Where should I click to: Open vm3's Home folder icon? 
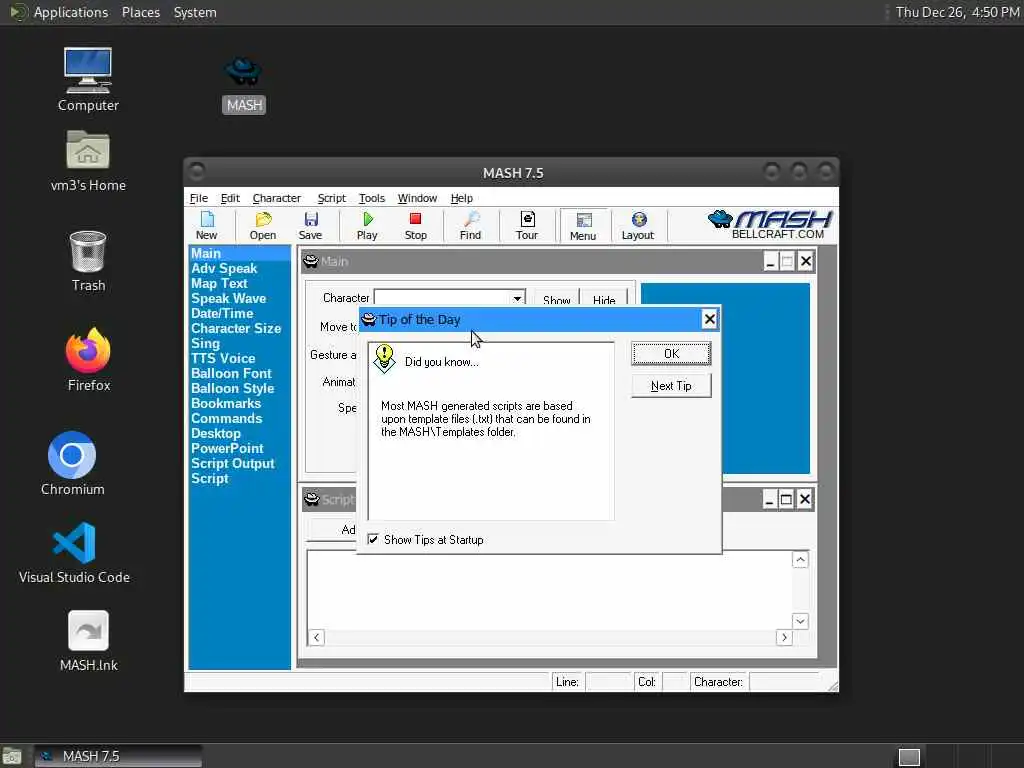88,161
